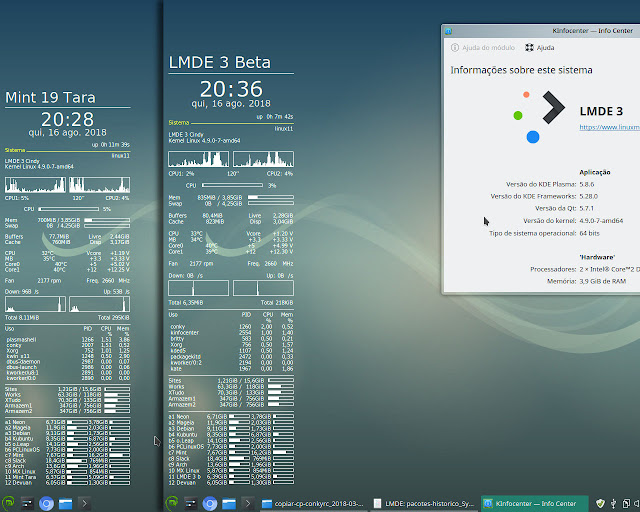This screenshot has width=640, height=512.
Task: Click the '11 Mint Tara' partition row
Action: (68, 477)
